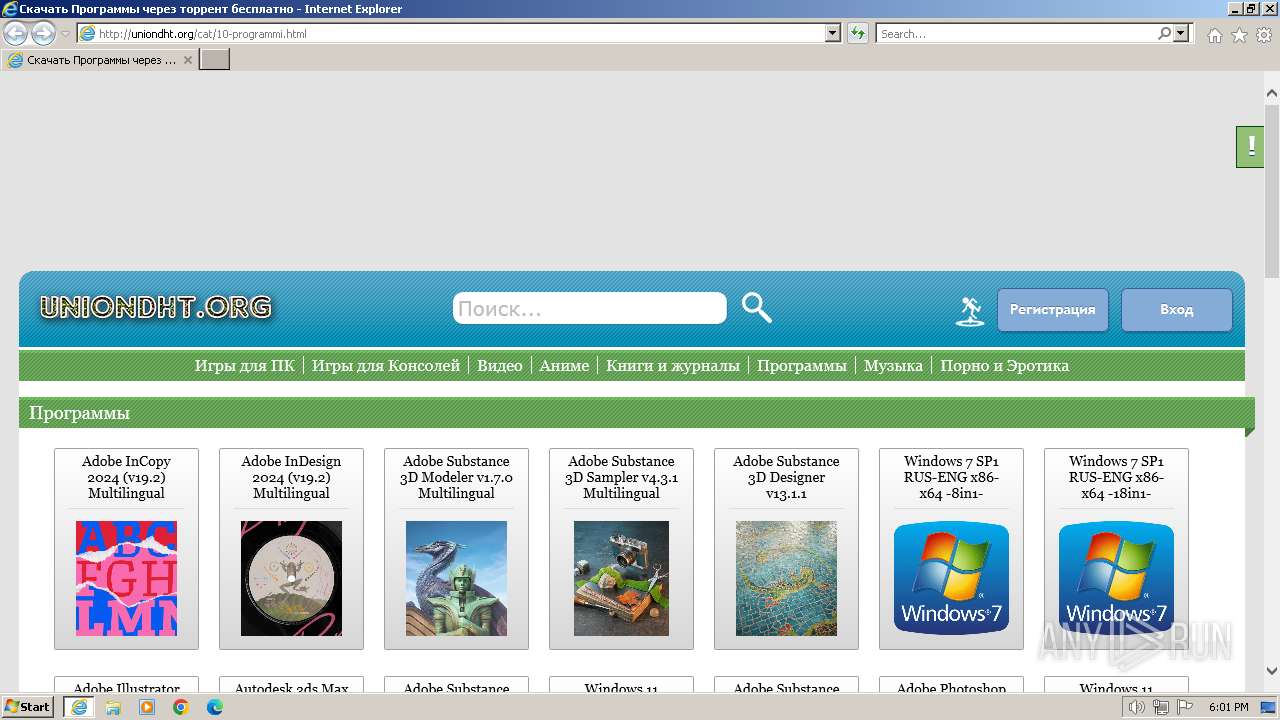
Task: Open the Игры для Консолей menu item
Action: 386,366
